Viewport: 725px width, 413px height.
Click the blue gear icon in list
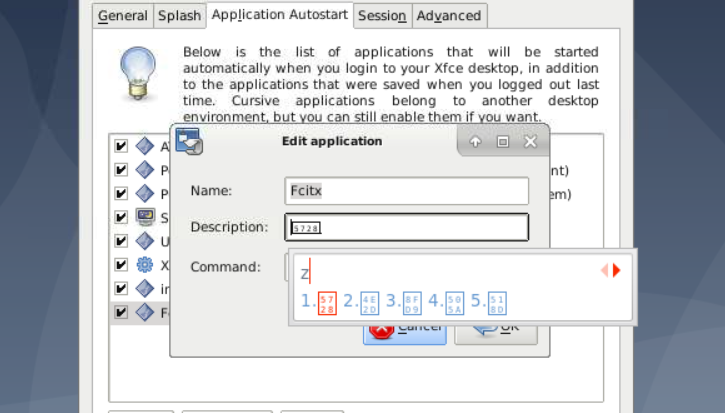[x=145, y=265]
